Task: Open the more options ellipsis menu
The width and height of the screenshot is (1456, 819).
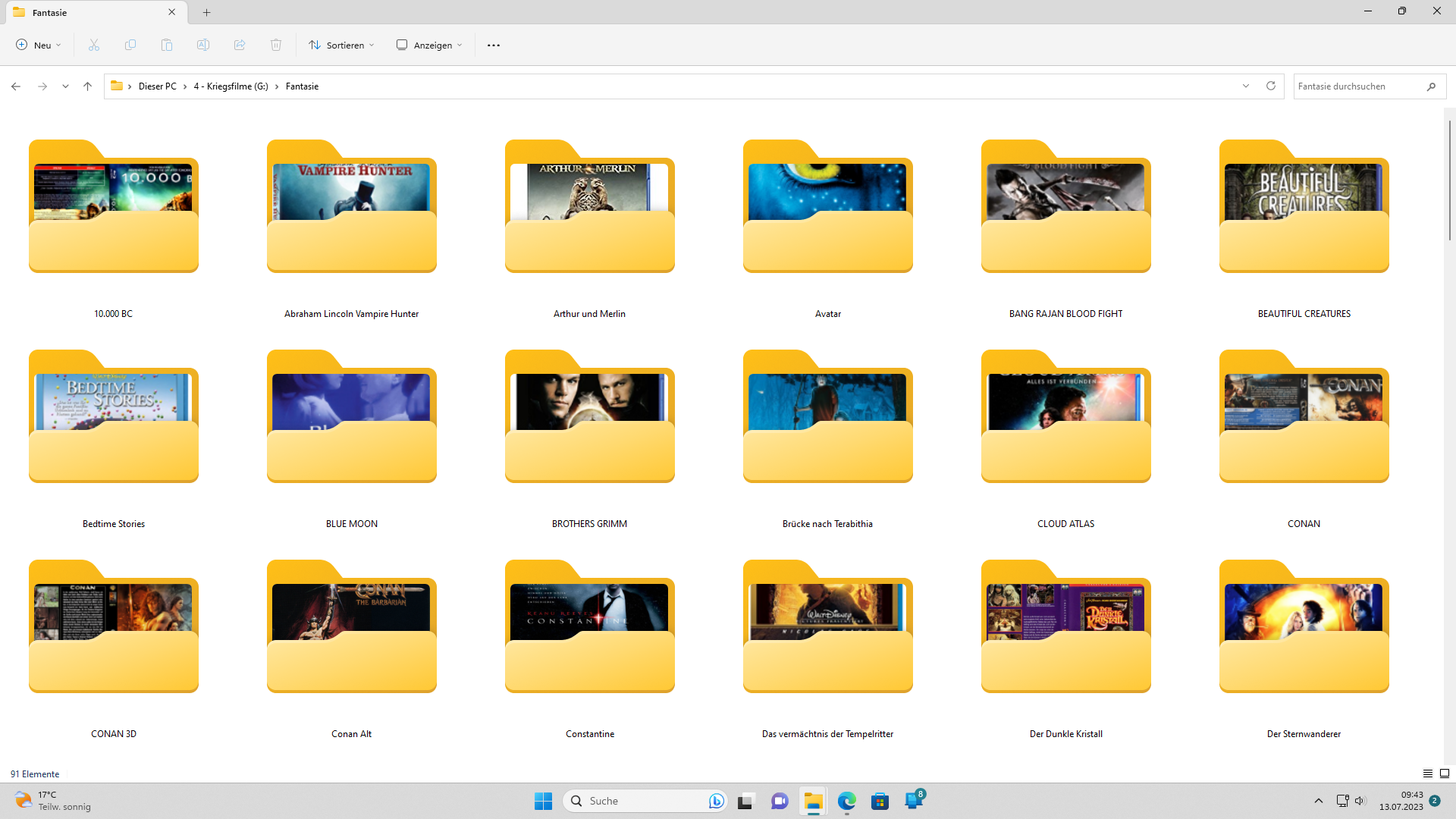Action: (494, 45)
